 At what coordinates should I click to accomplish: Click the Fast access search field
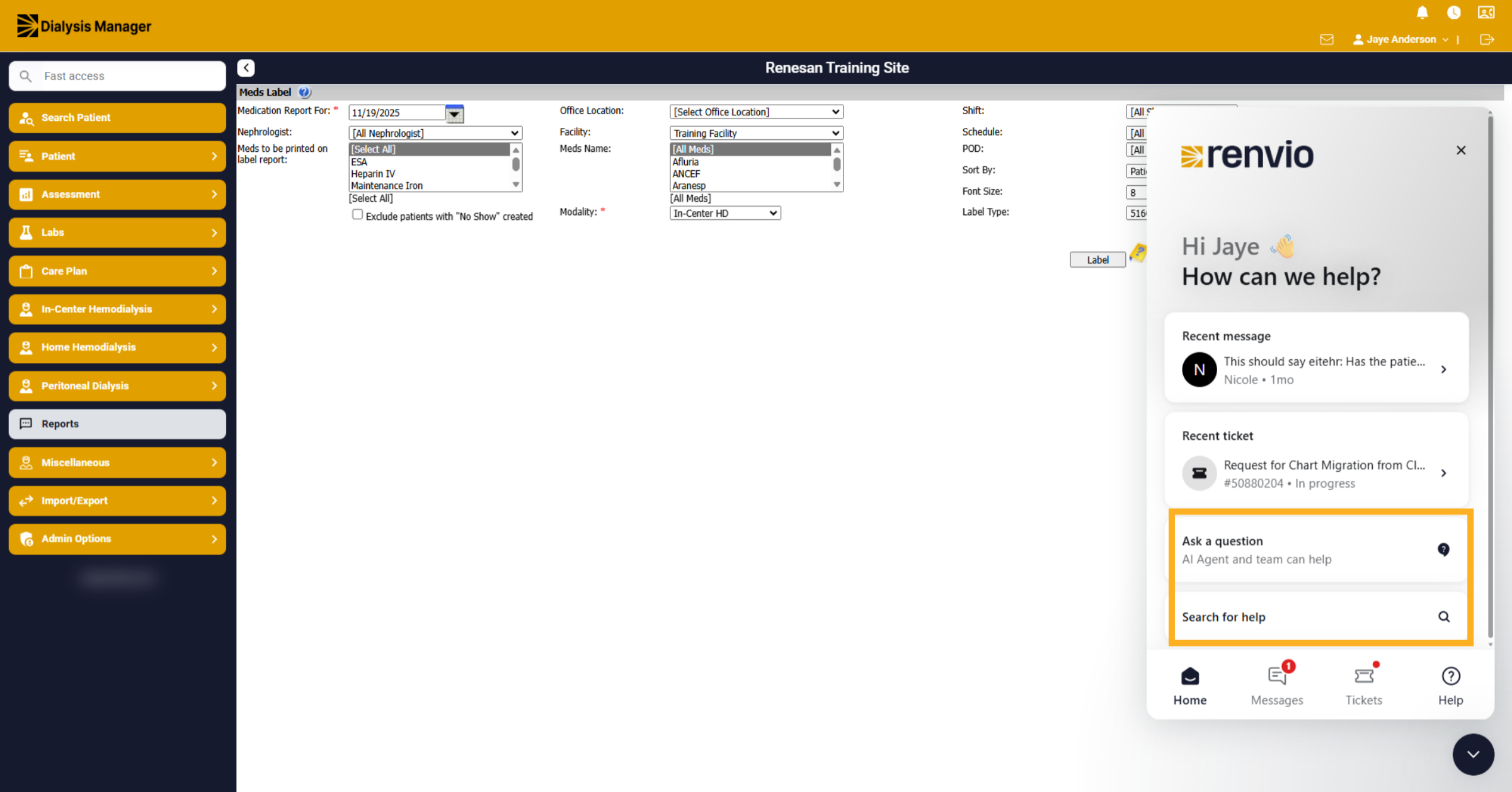117,76
